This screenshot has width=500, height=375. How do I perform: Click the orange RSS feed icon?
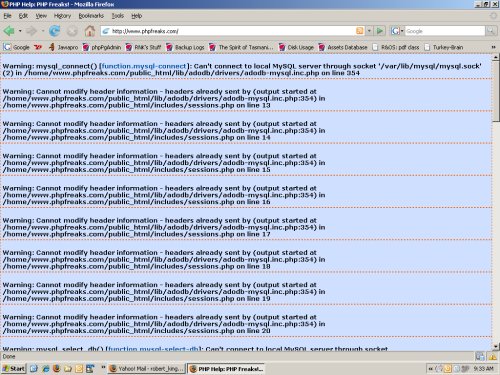pyautogui.click(x=360, y=31)
